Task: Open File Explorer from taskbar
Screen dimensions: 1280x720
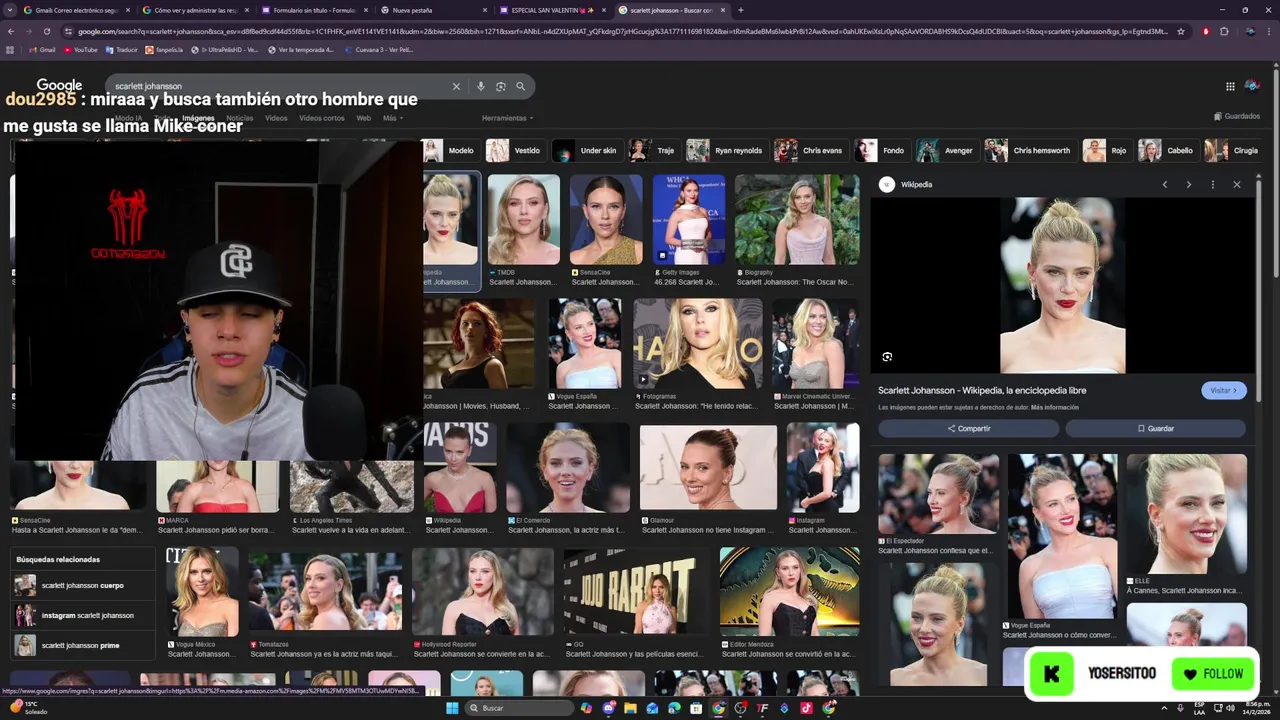Action: [630, 708]
